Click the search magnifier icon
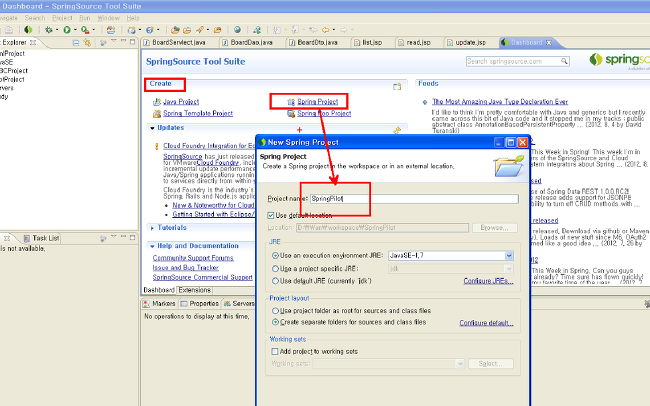Image resolution: width=650 pixels, height=406 pixels. (564, 61)
